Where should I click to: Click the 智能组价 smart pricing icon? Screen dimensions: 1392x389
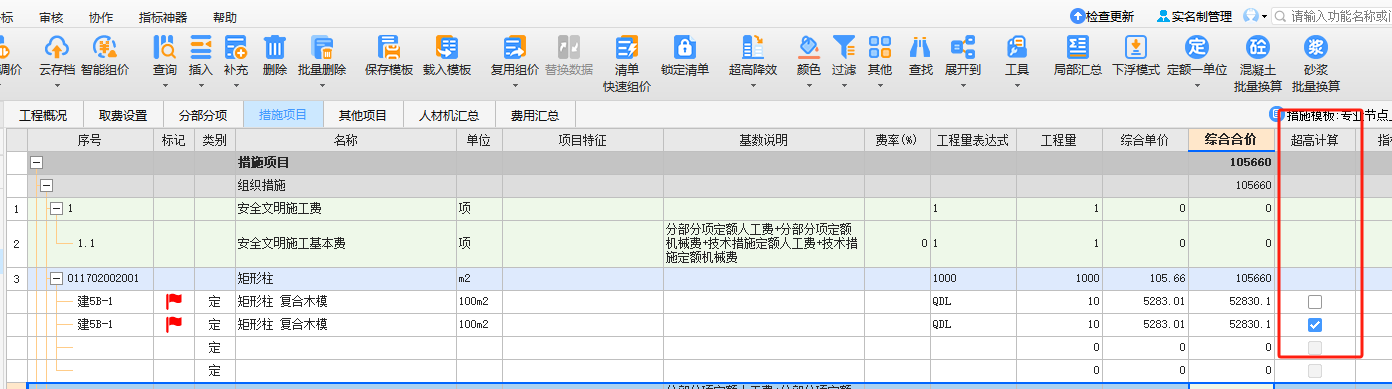pos(105,47)
